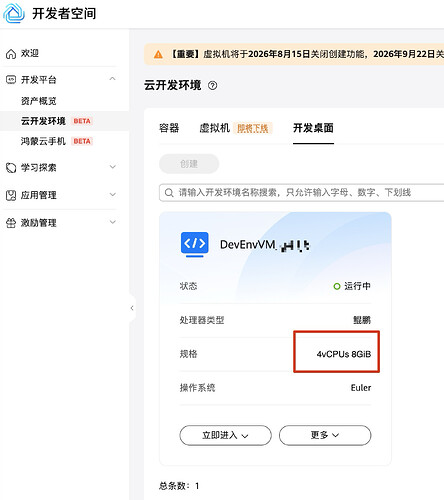Open the 更多 dropdown button

click(325, 435)
